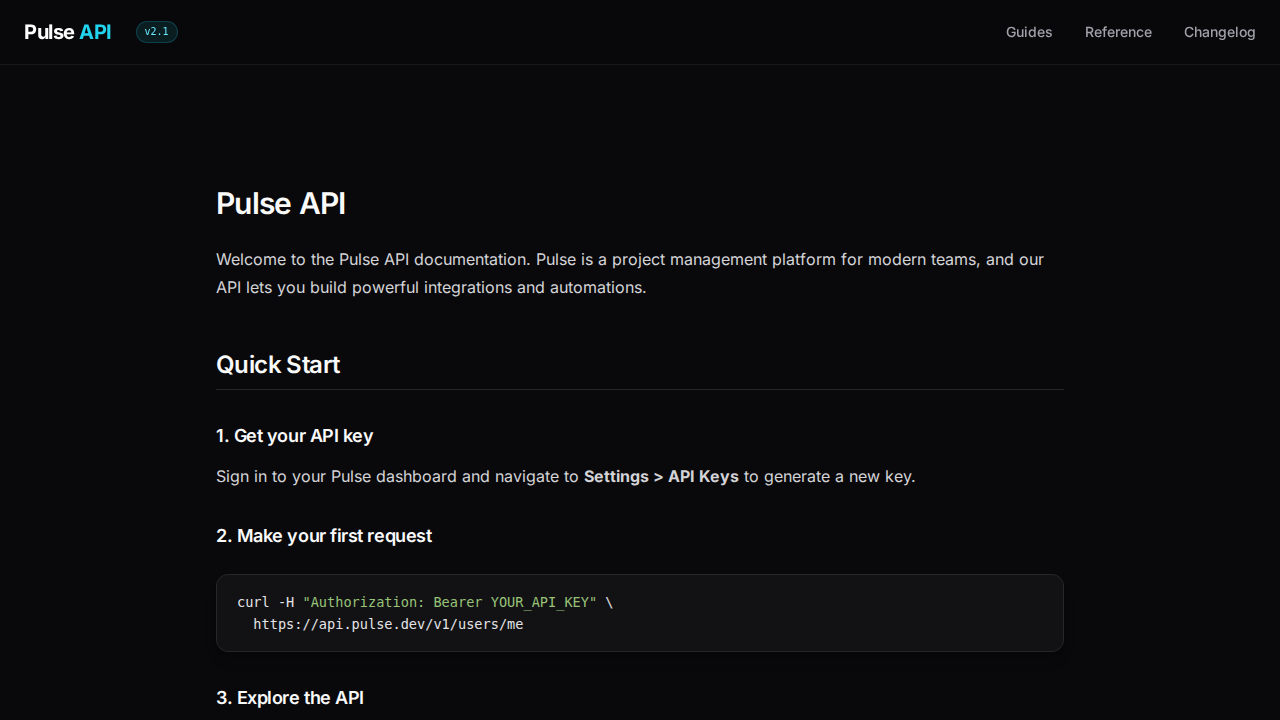Click the v2.1 version badge
Viewport: 1280px width, 720px height.
[156, 31]
